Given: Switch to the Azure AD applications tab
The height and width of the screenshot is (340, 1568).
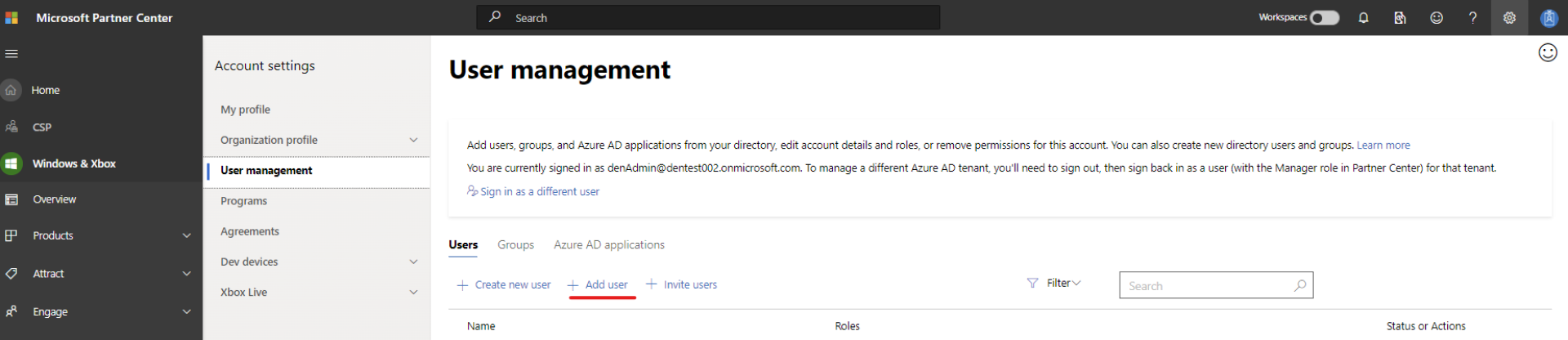Looking at the screenshot, I should click(x=609, y=244).
